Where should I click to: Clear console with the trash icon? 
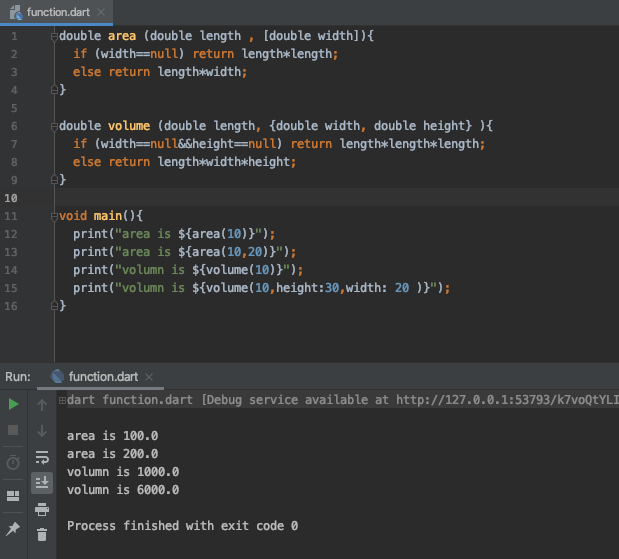point(42,535)
